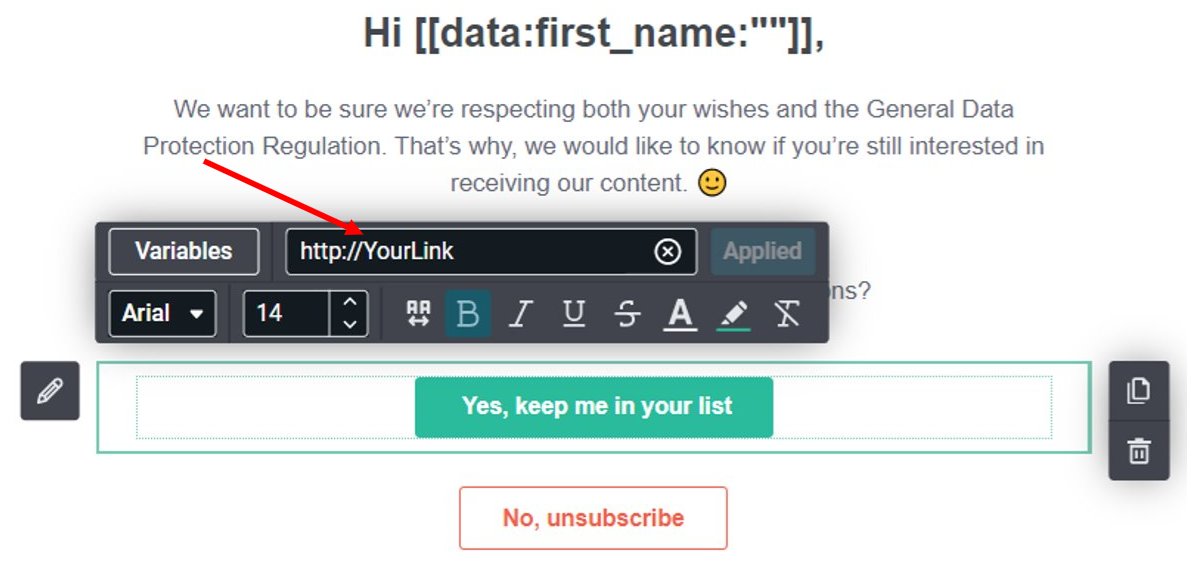The height and width of the screenshot is (562, 1187).
Task: Apply underline formatting
Action: point(575,313)
